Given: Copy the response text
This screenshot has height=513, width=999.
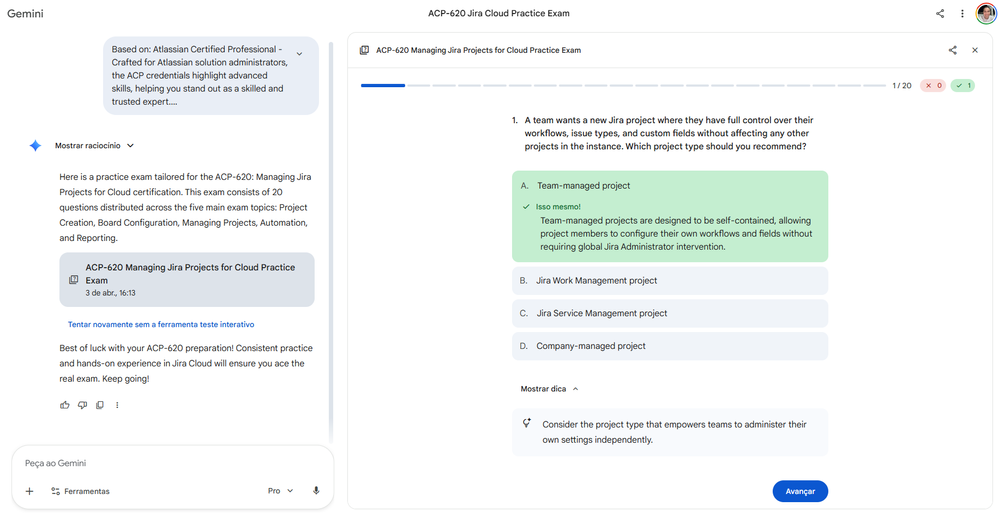Looking at the screenshot, I should click(99, 405).
